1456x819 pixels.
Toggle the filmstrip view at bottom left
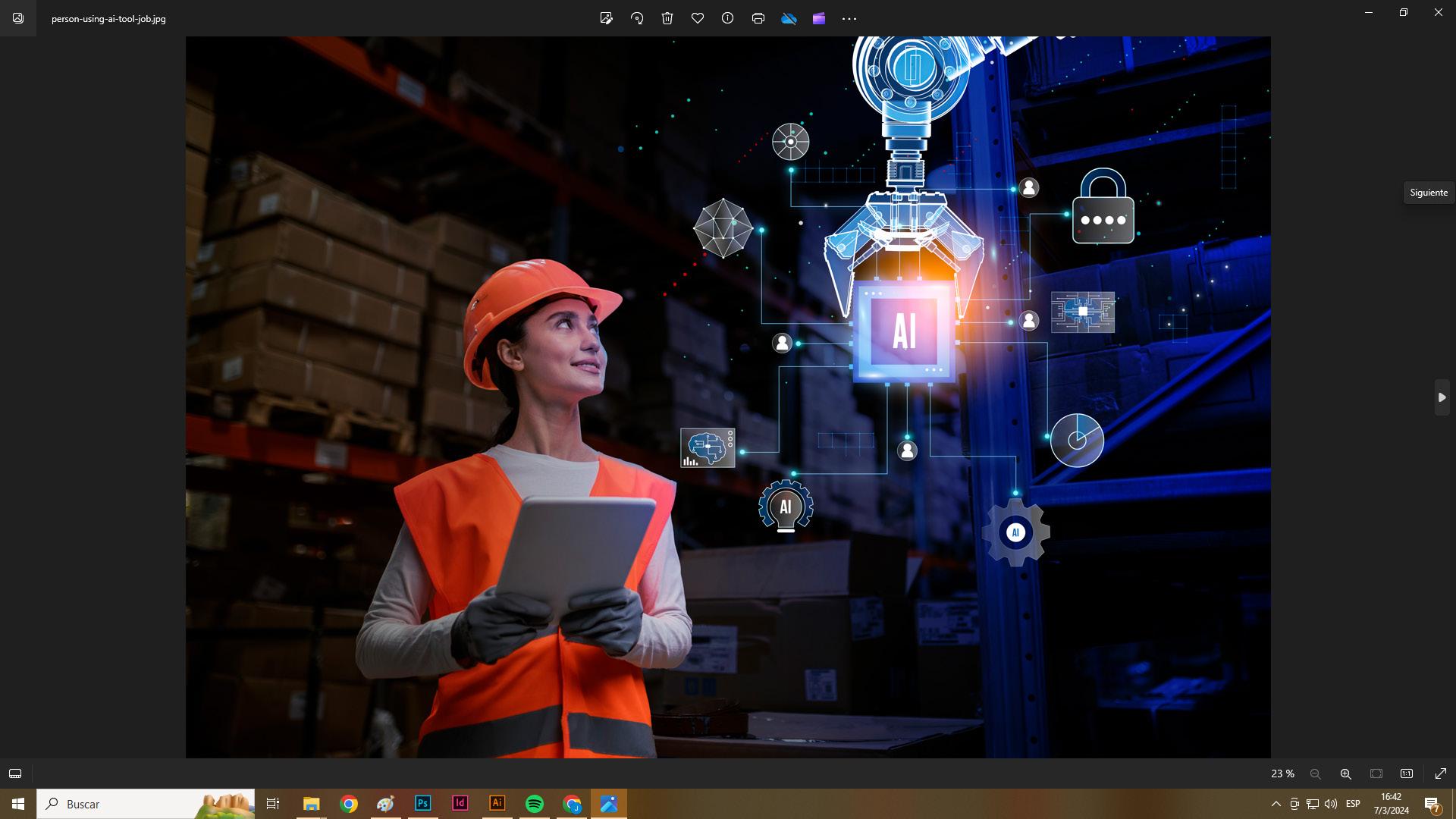click(x=15, y=773)
